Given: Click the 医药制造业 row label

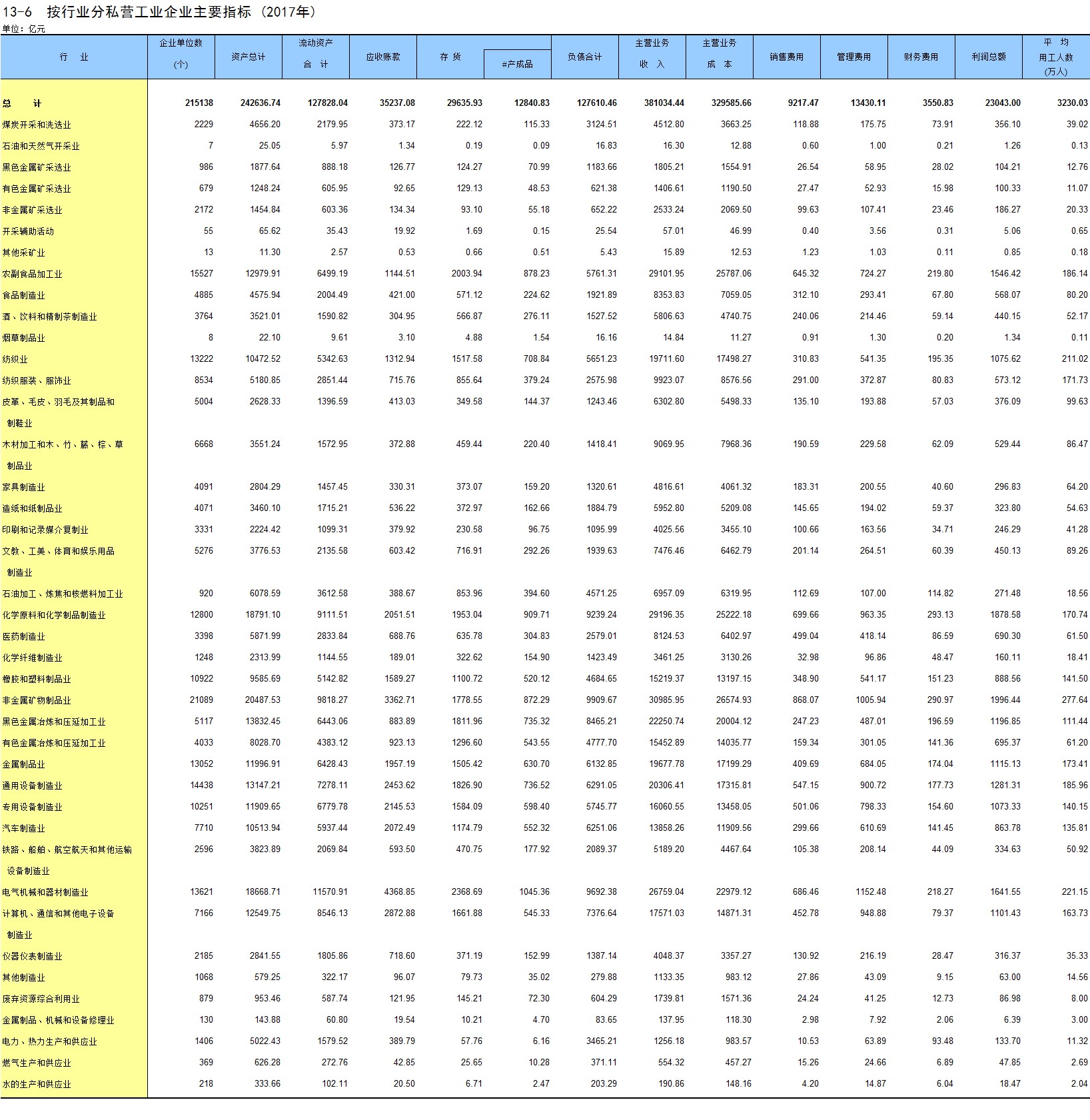Looking at the screenshot, I should (23, 636).
